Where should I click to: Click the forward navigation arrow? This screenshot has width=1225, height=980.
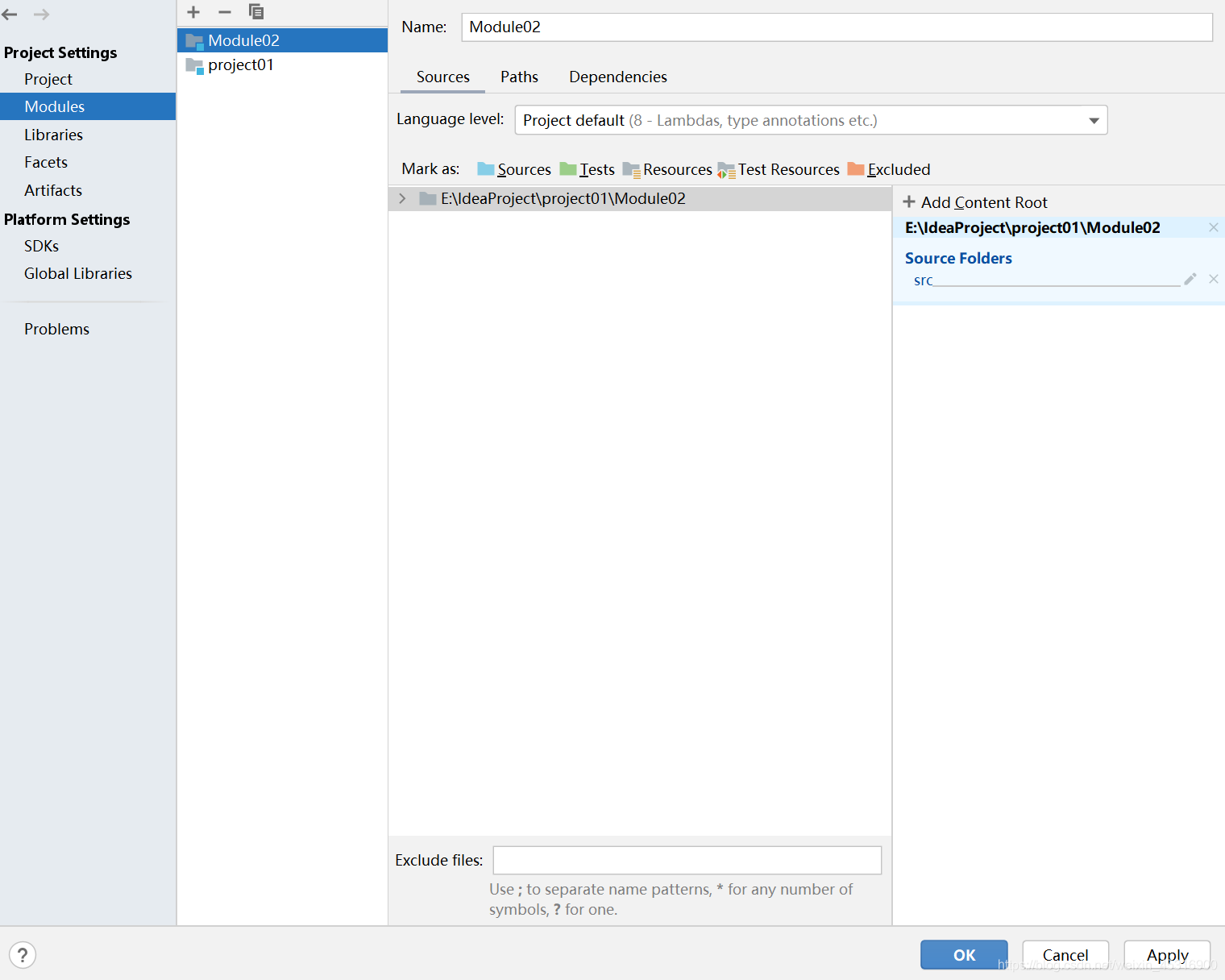click(x=41, y=15)
